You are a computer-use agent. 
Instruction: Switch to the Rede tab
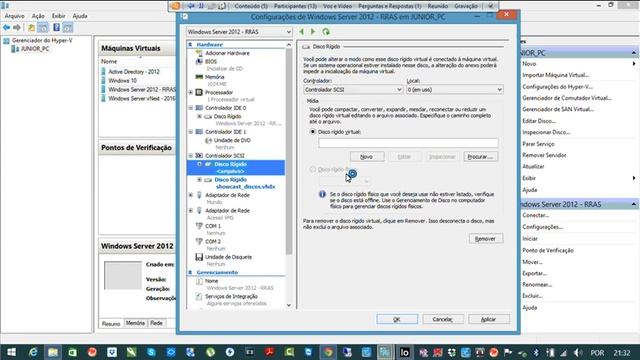coord(156,323)
